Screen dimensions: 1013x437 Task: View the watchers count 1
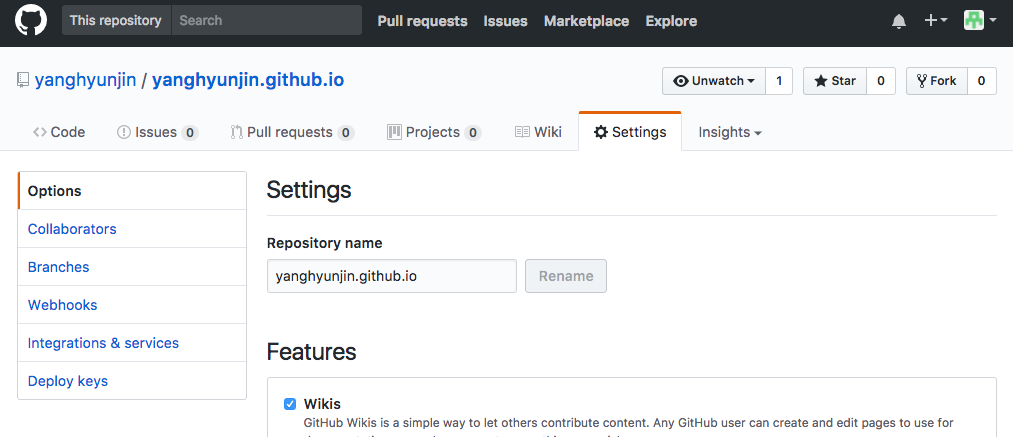click(779, 81)
